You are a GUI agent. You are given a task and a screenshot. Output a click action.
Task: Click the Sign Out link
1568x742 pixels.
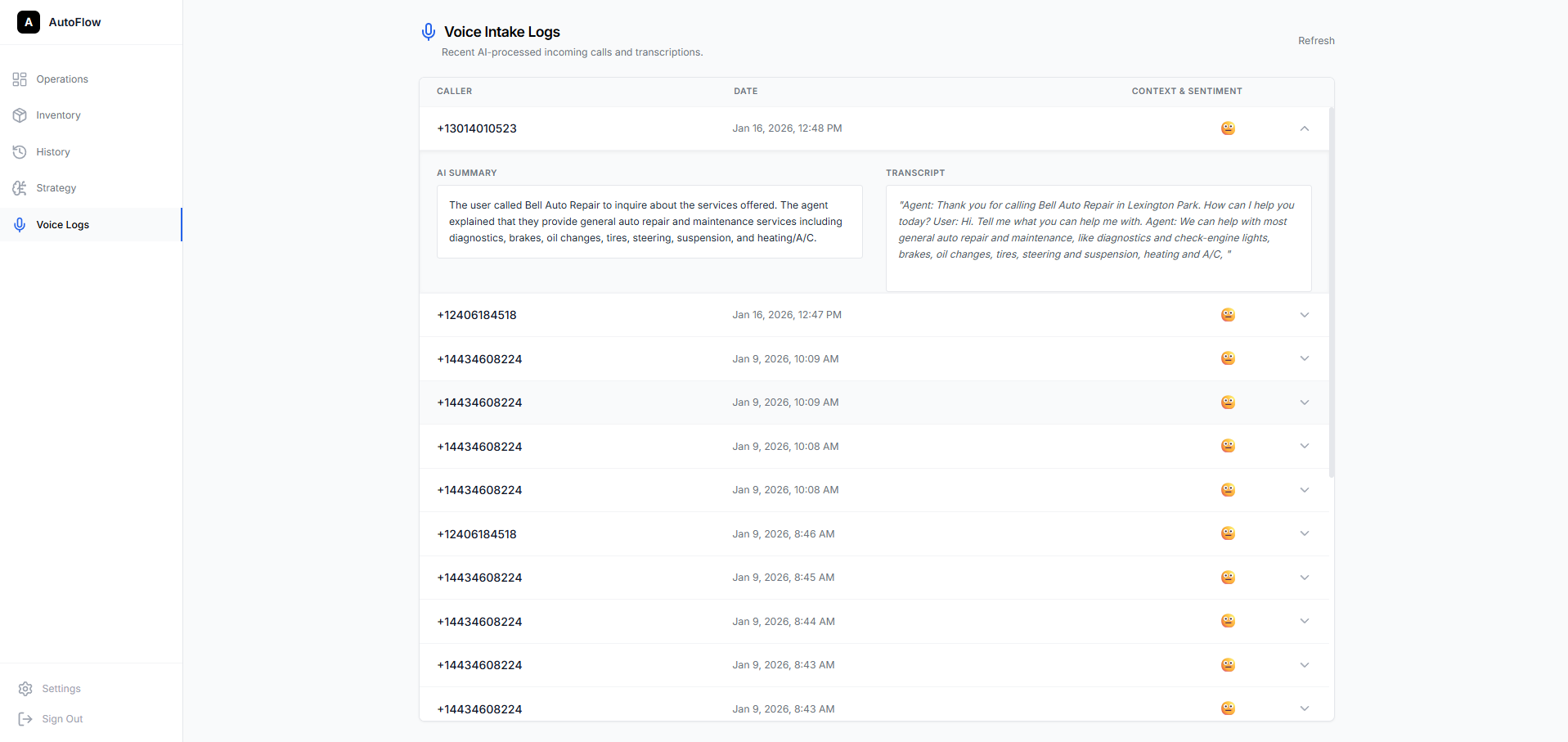[x=62, y=719]
